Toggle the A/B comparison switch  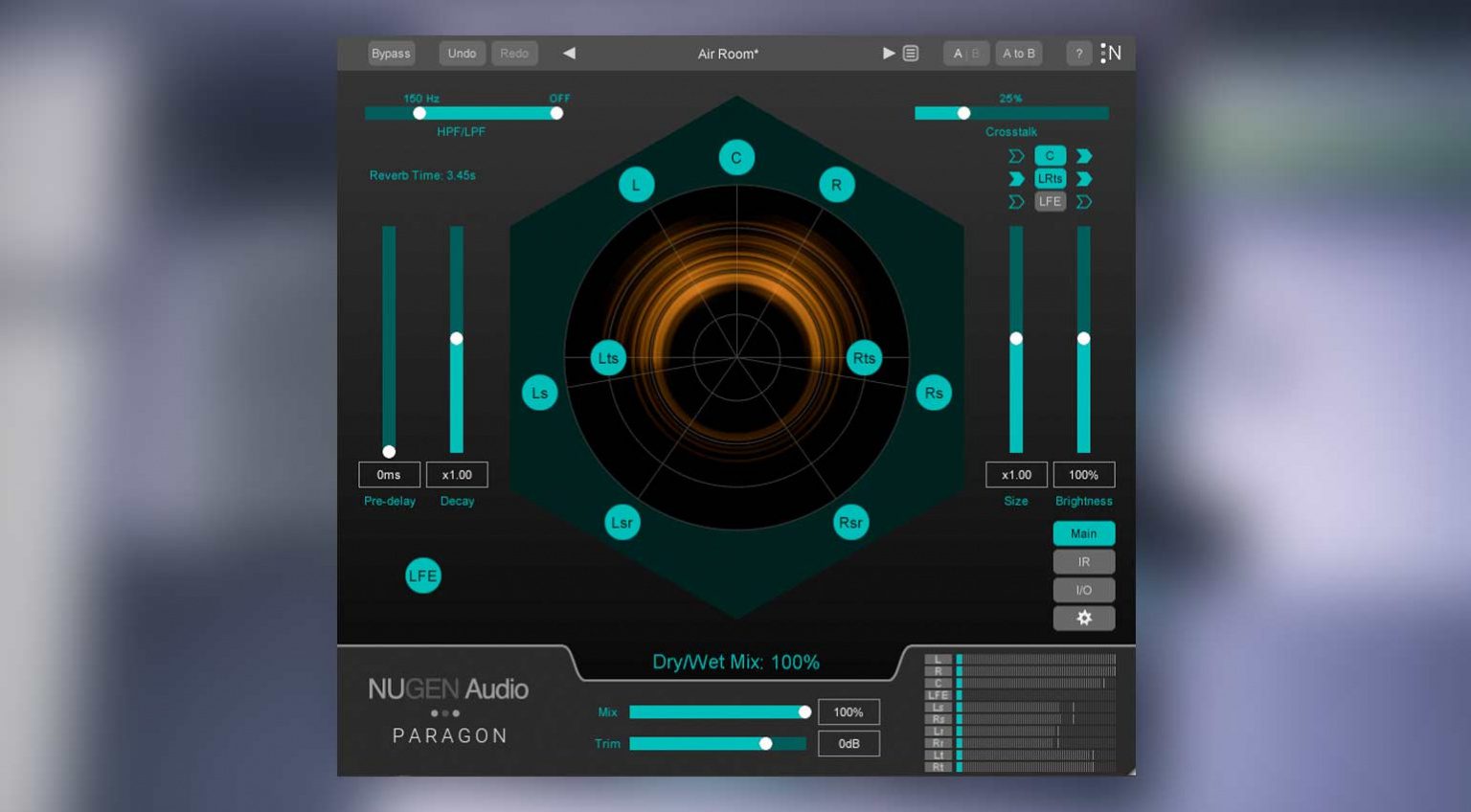tap(965, 54)
